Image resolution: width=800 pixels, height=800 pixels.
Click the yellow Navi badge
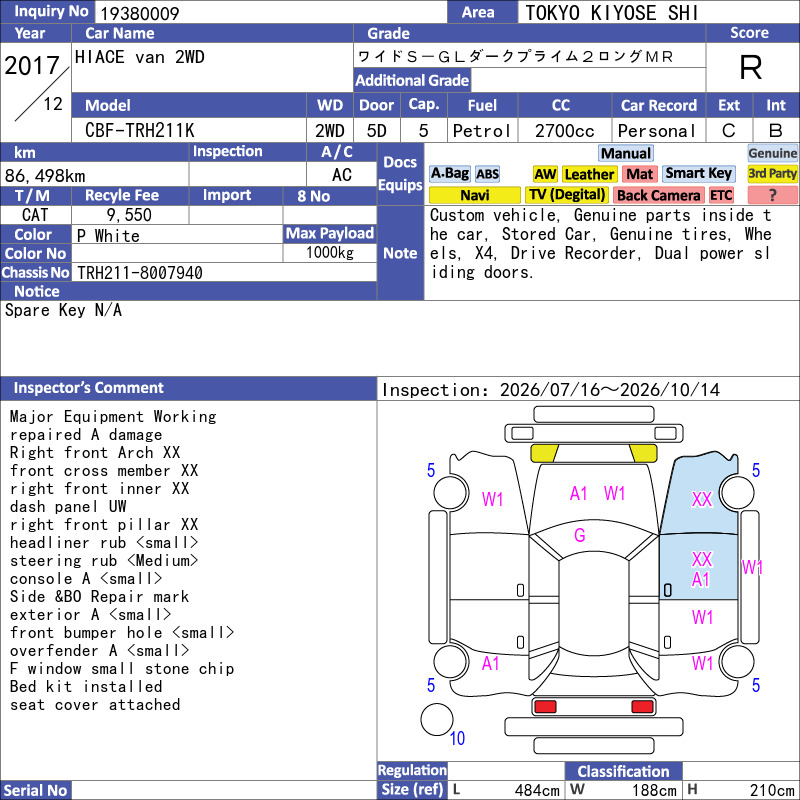[474, 195]
